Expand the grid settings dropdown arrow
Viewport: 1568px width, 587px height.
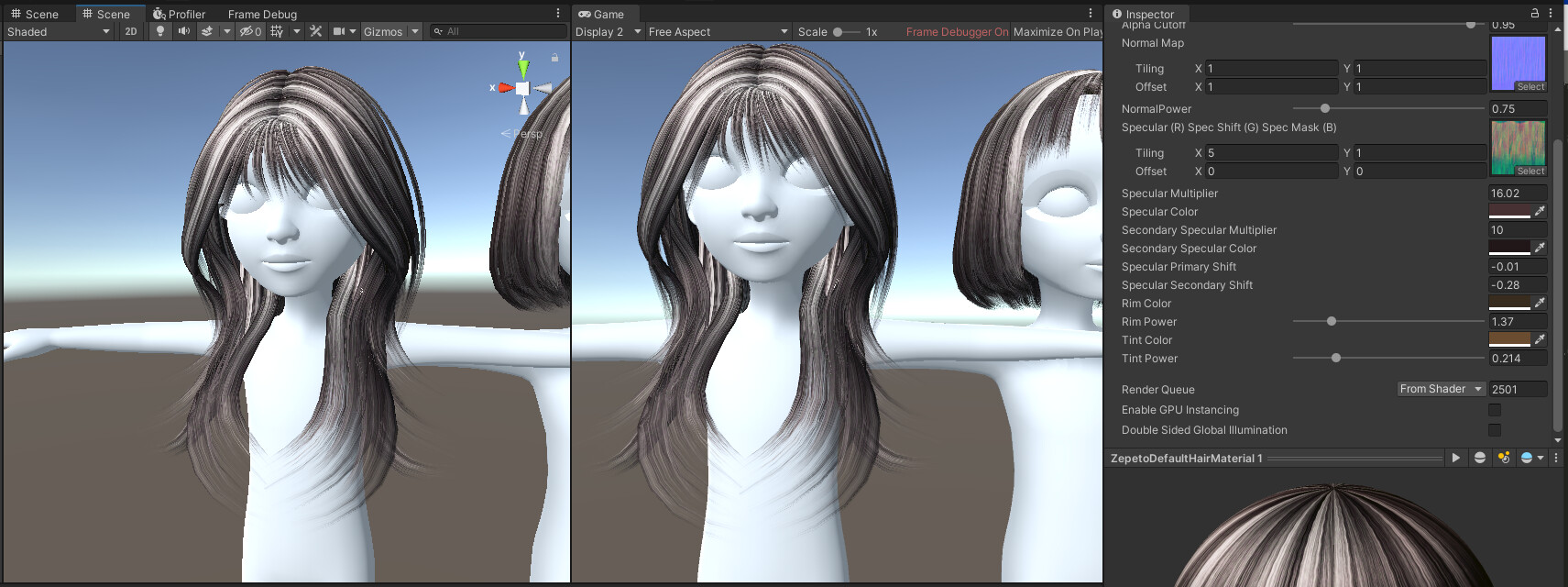tap(296, 31)
